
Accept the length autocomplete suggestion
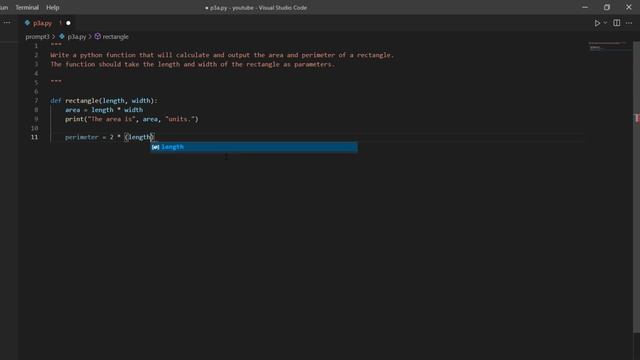pos(254,147)
